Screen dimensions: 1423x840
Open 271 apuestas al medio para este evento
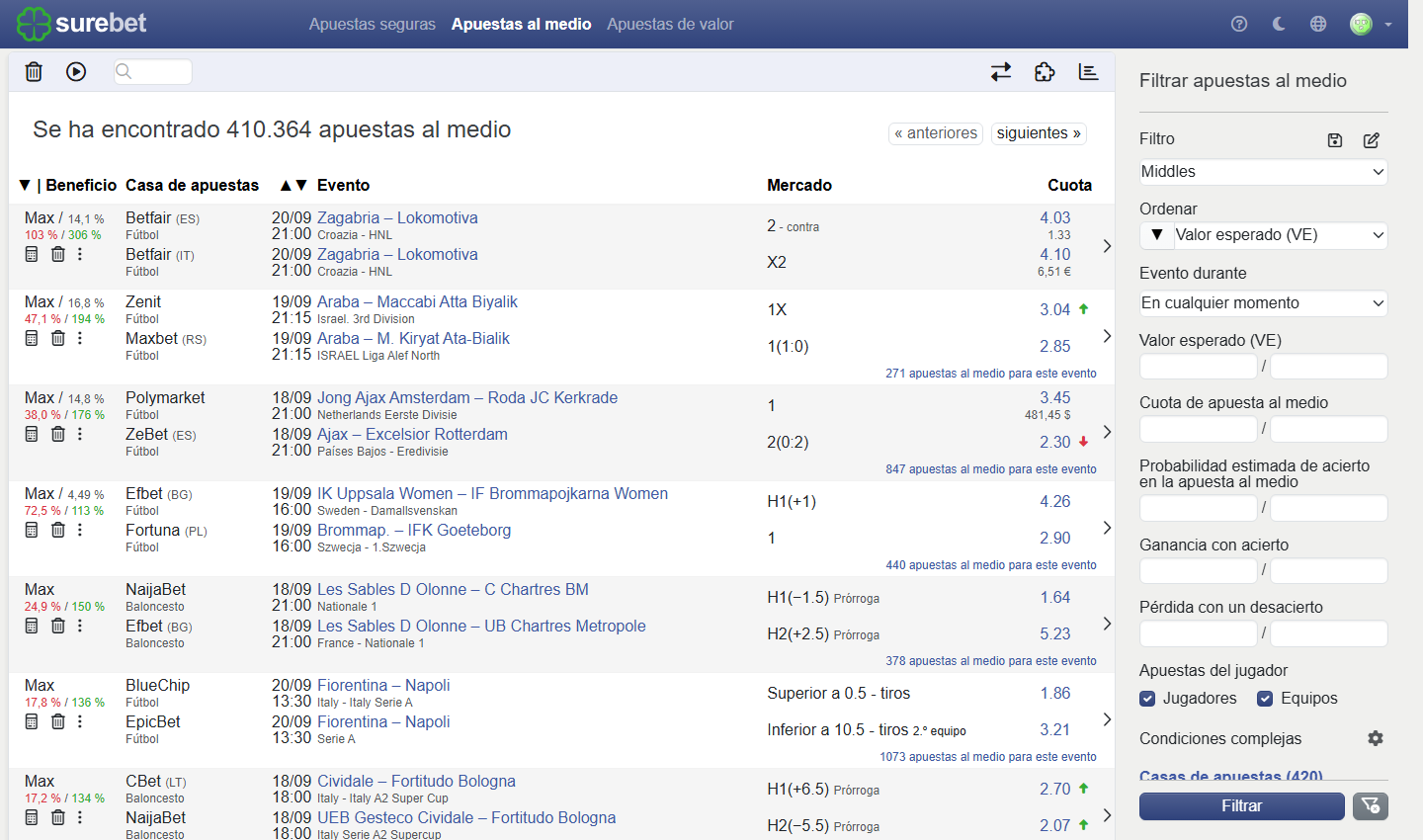click(991, 374)
